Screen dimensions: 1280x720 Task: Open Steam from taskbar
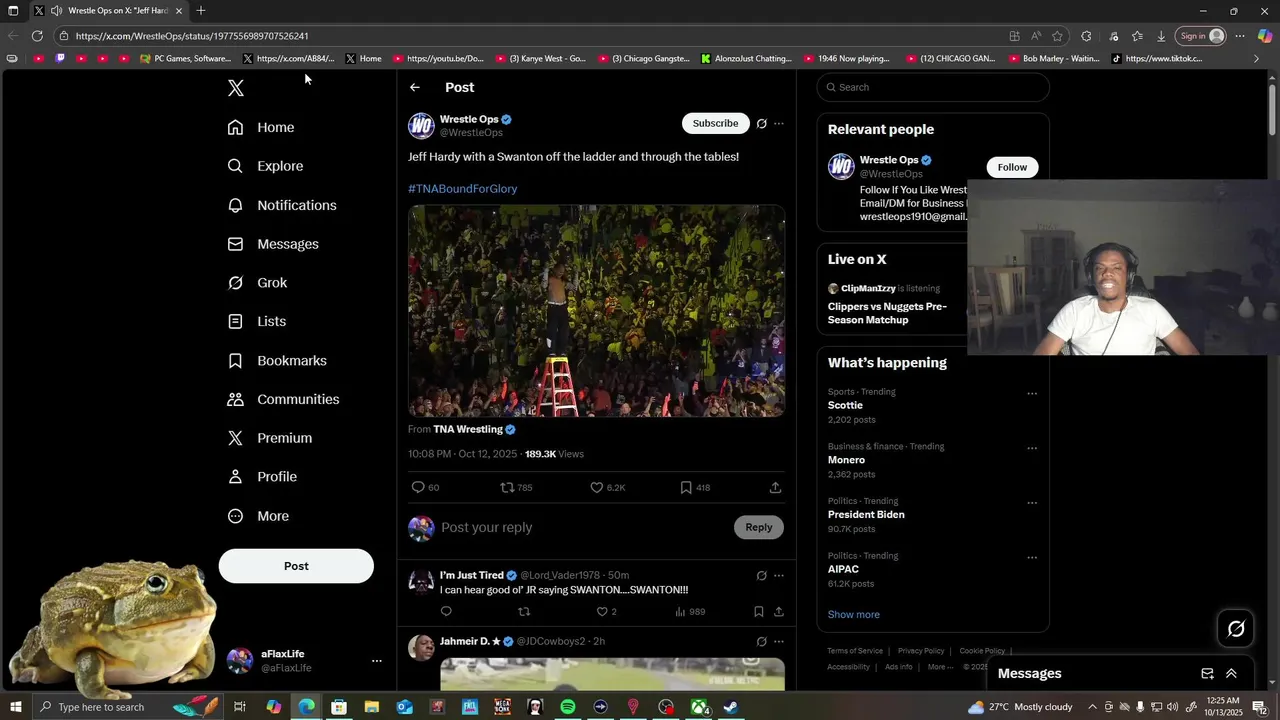click(731, 707)
